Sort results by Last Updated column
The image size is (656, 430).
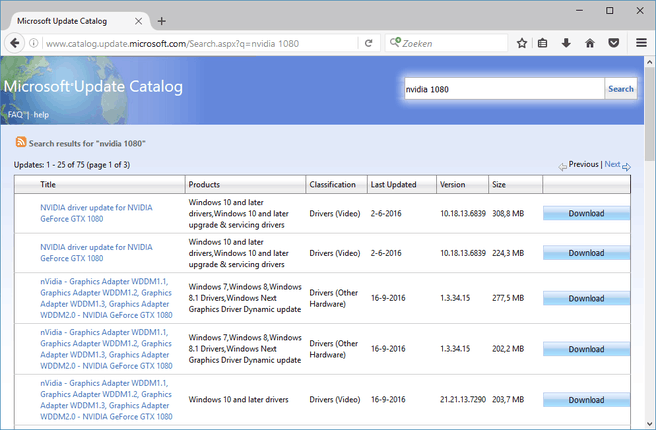392,185
